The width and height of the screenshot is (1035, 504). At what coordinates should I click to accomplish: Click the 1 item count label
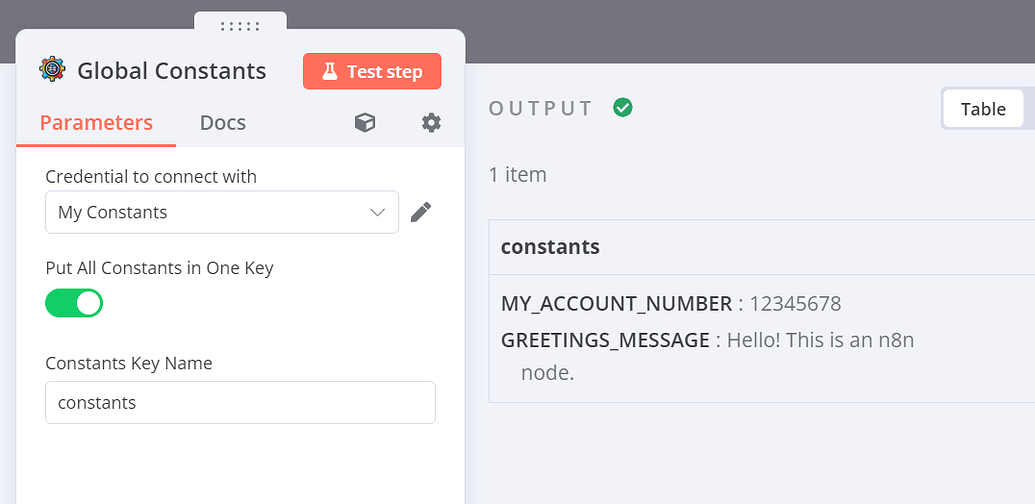coord(518,175)
